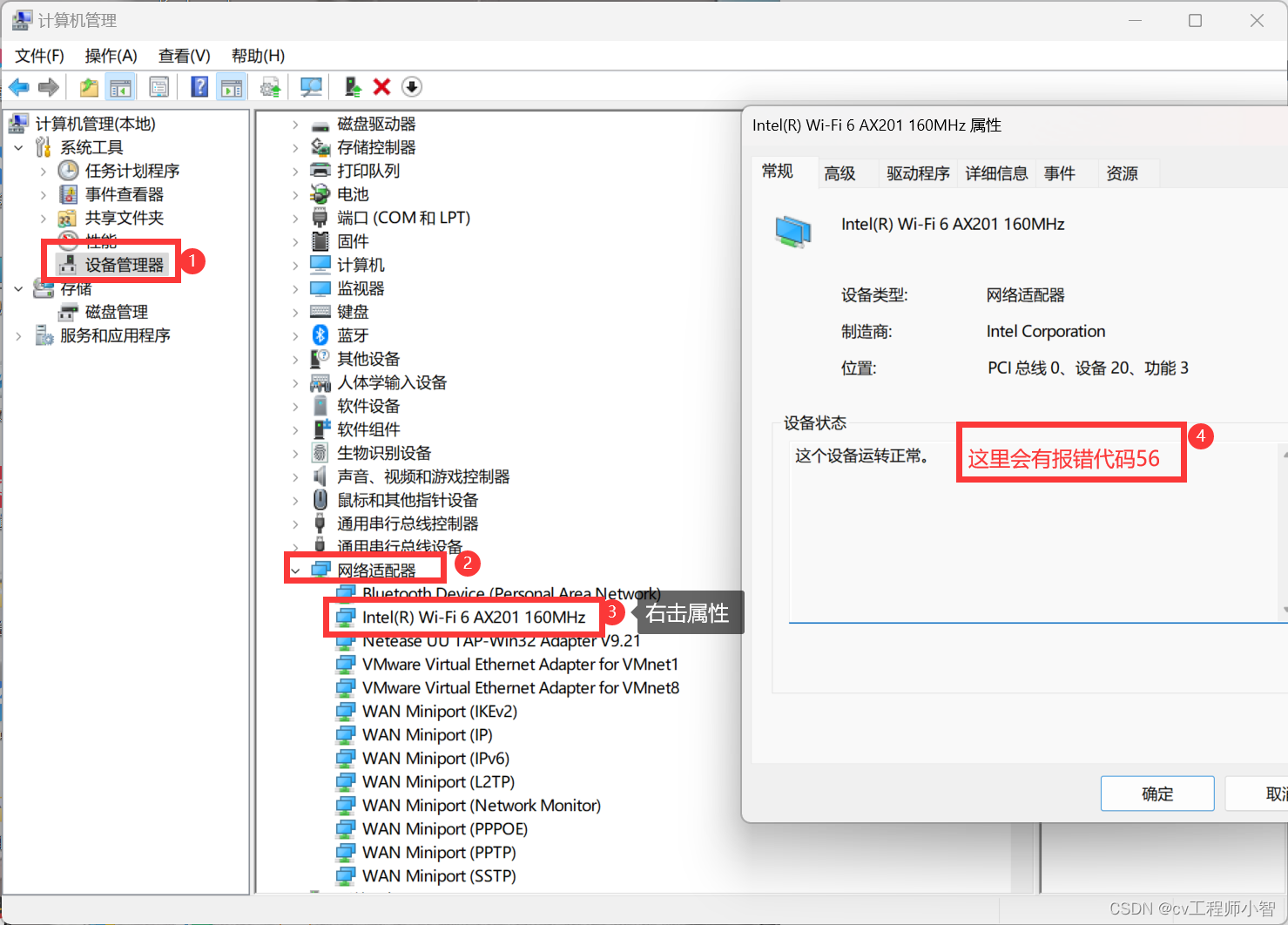Expand the 磁盘驱动器 category
This screenshot has height=925, width=1288.
295,124
